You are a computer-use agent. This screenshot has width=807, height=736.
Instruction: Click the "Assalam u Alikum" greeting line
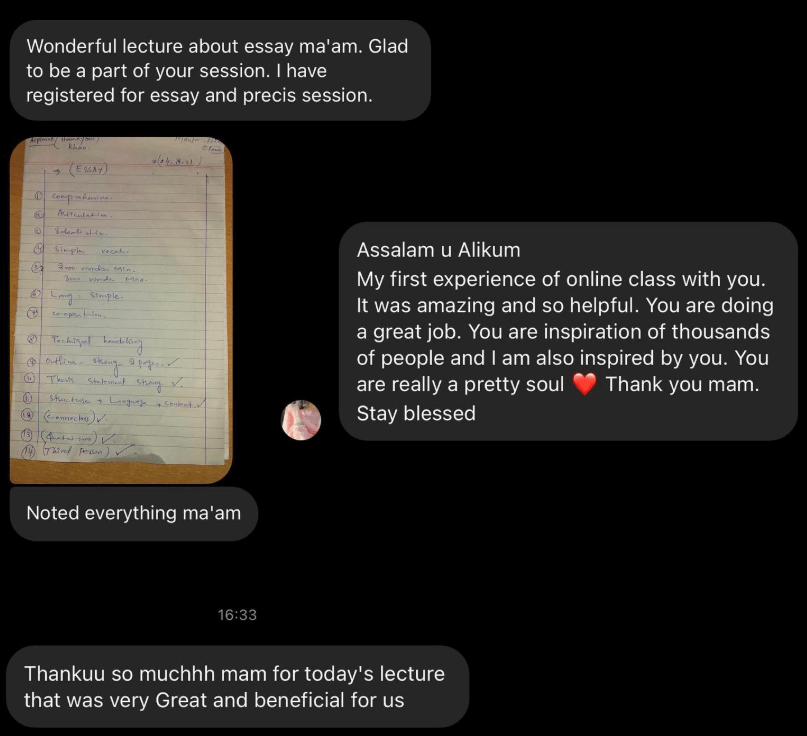438,250
